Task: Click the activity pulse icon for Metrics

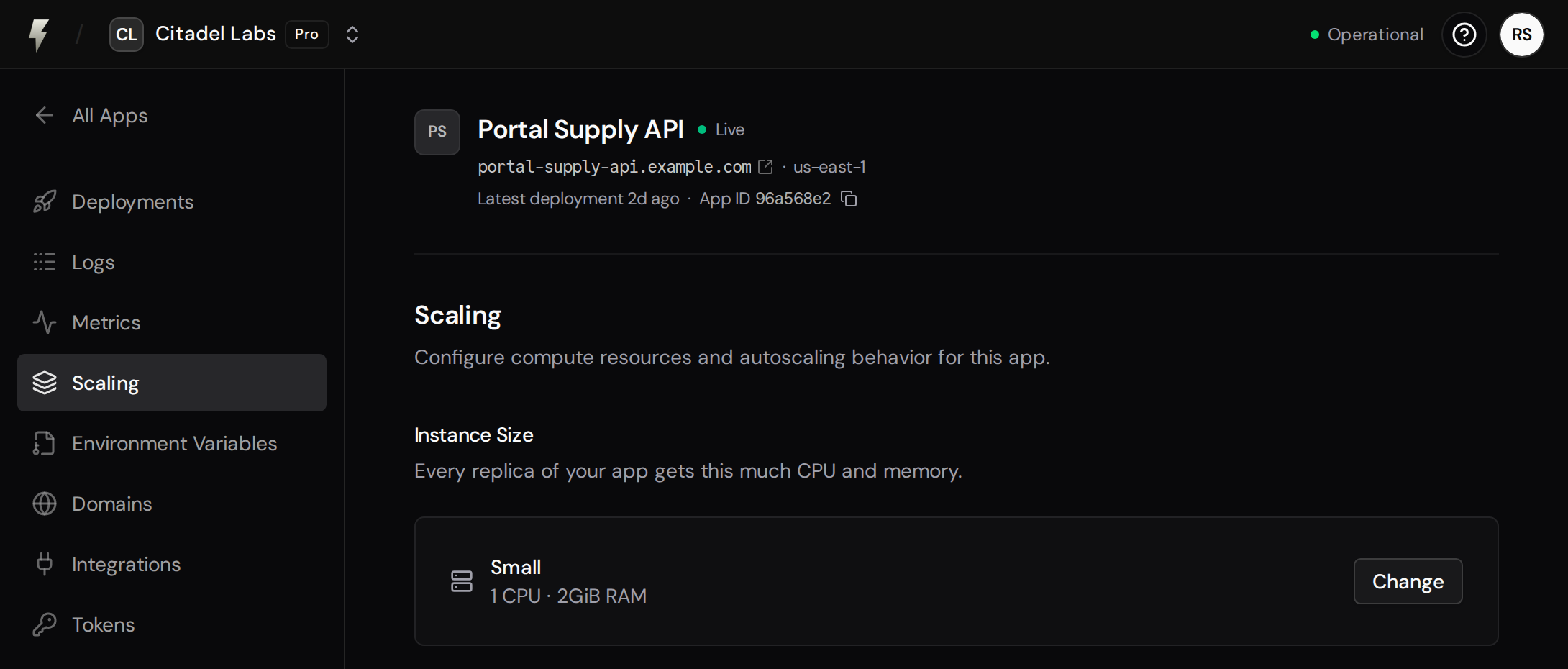Action: [x=45, y=322]
